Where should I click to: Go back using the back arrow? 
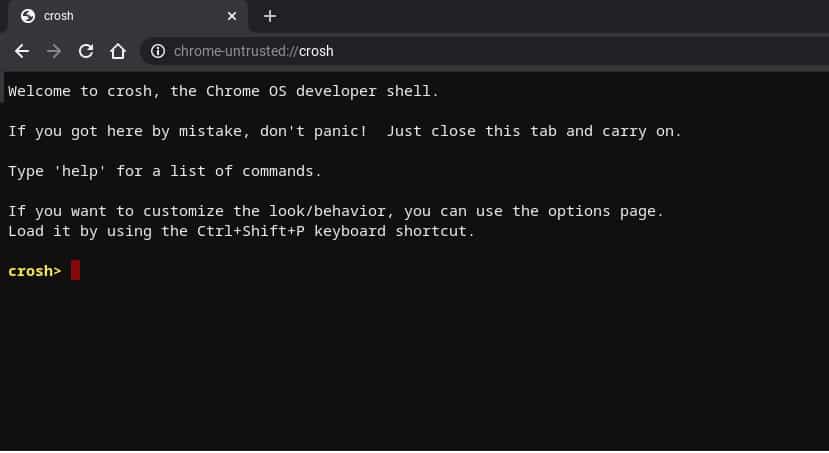(x=22, y=51)
